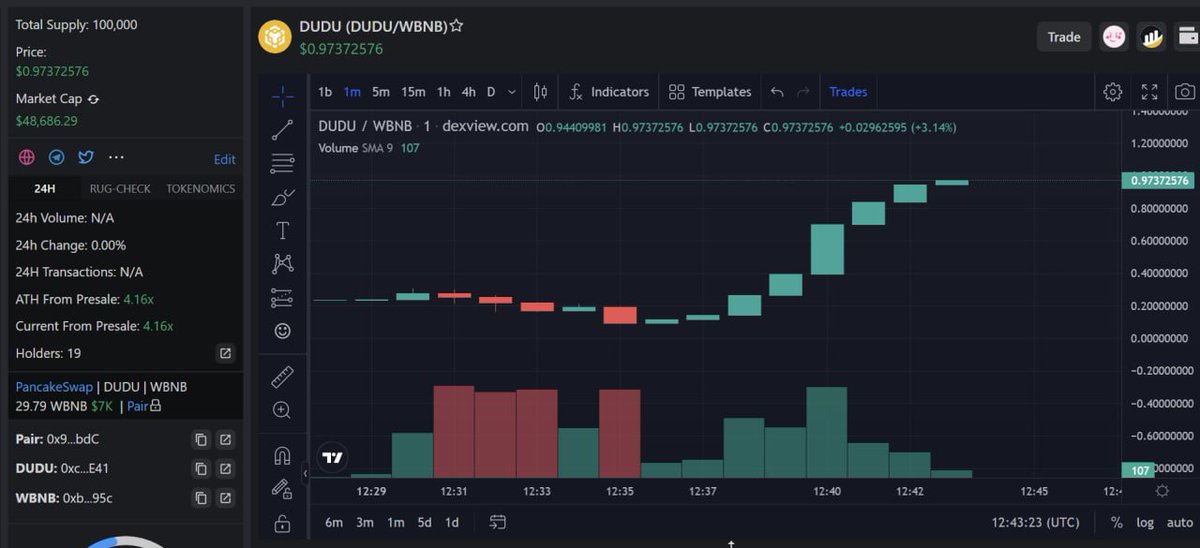Open the chart patterns tool

coord(283,264)
